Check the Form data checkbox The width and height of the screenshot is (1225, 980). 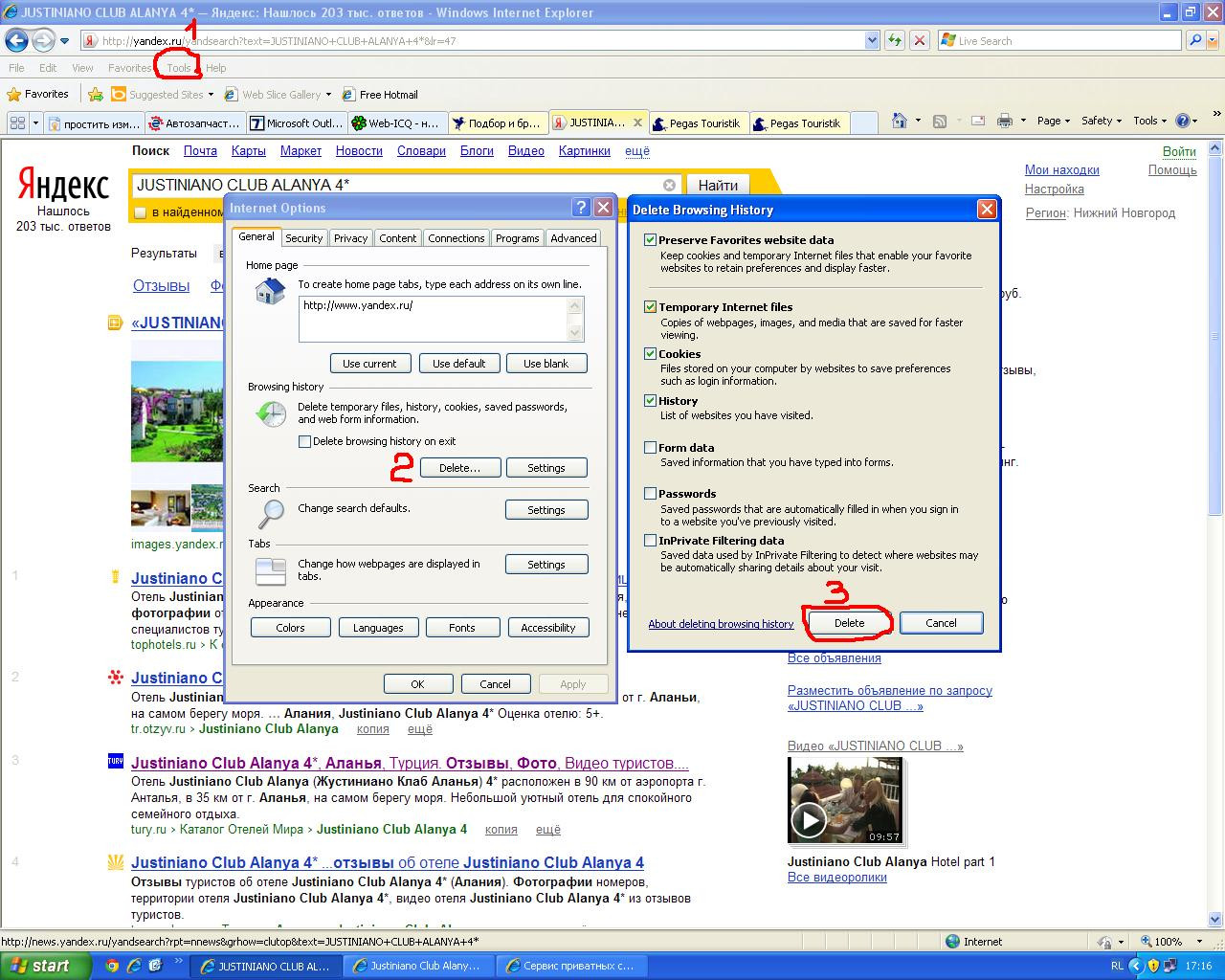[651, 447]
